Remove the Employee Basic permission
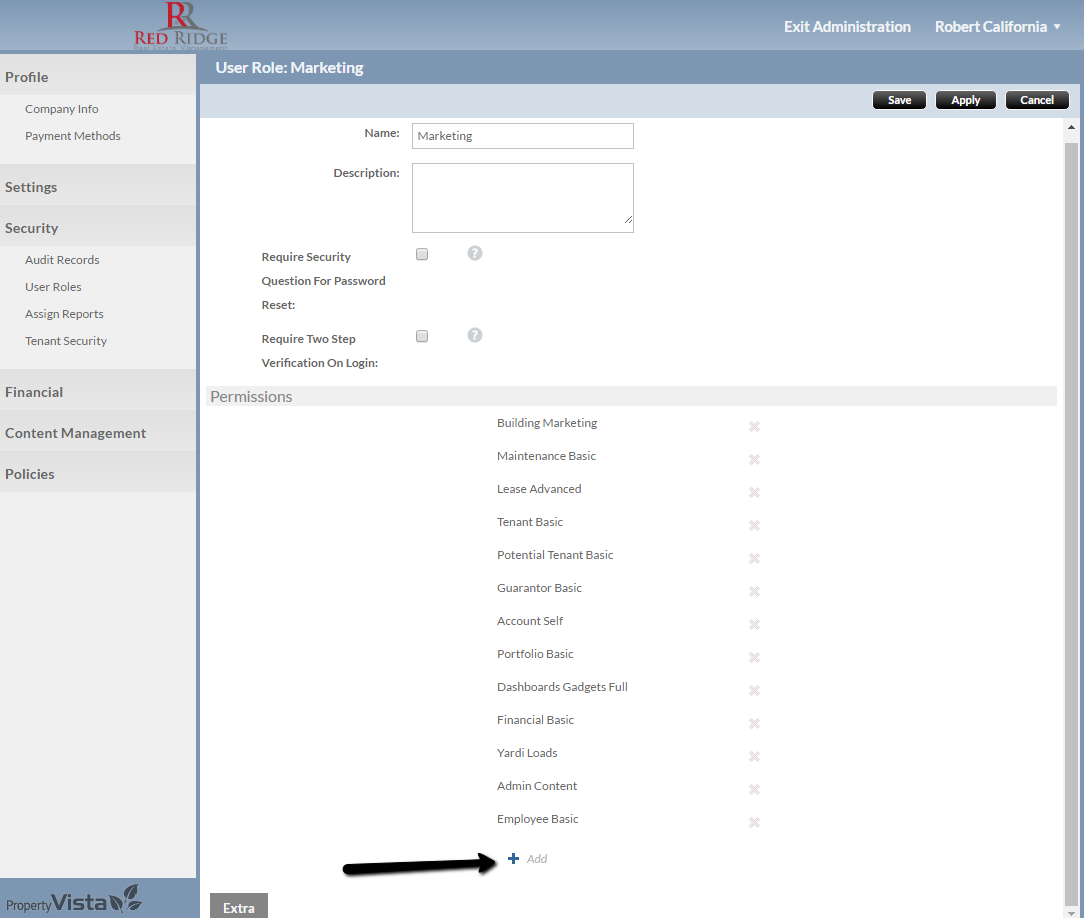Image resolution: width=1084 pixels, height=918 pixels. click(x=754, y=823)
